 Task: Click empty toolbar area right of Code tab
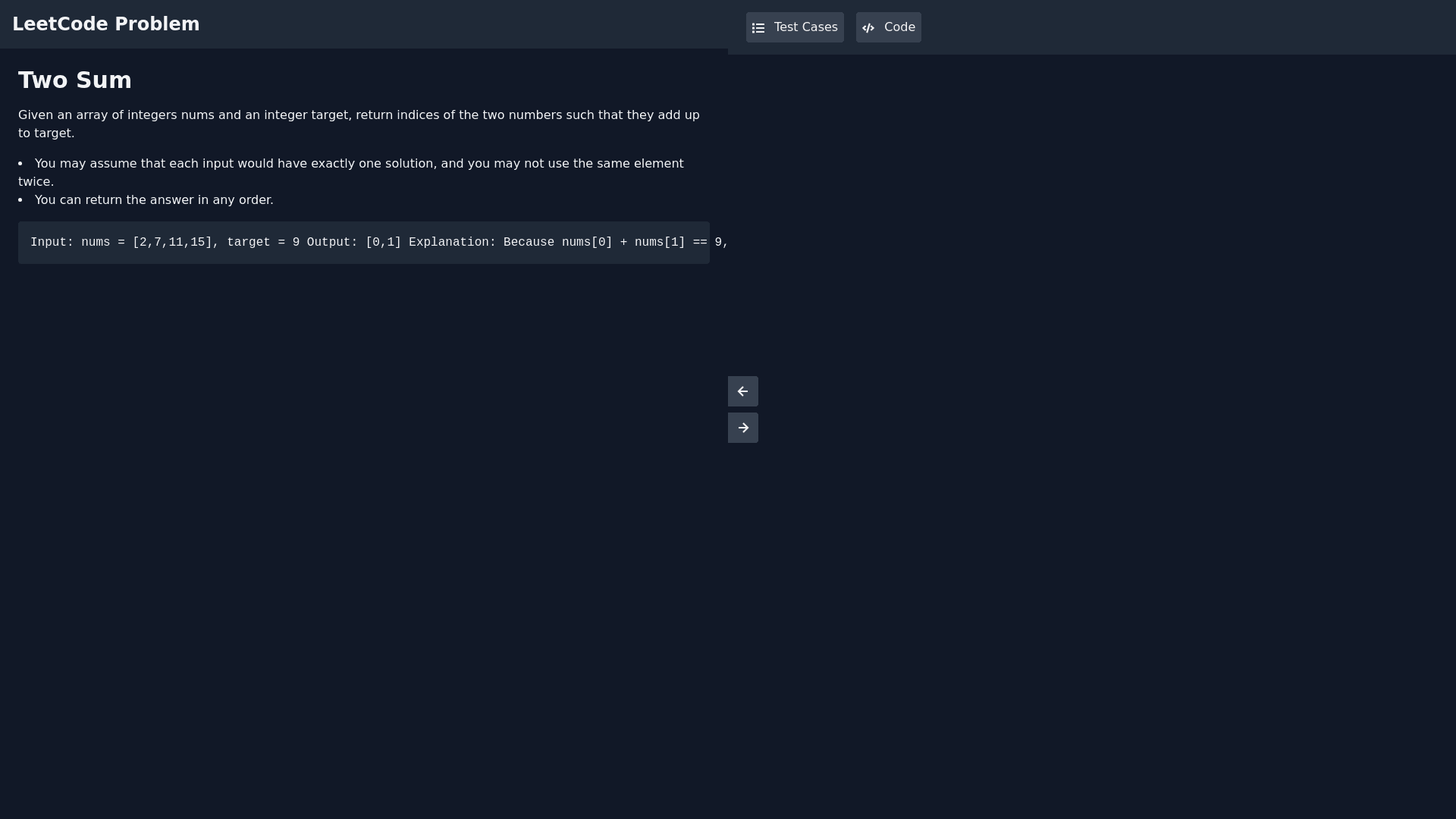tap(1183, 27)
